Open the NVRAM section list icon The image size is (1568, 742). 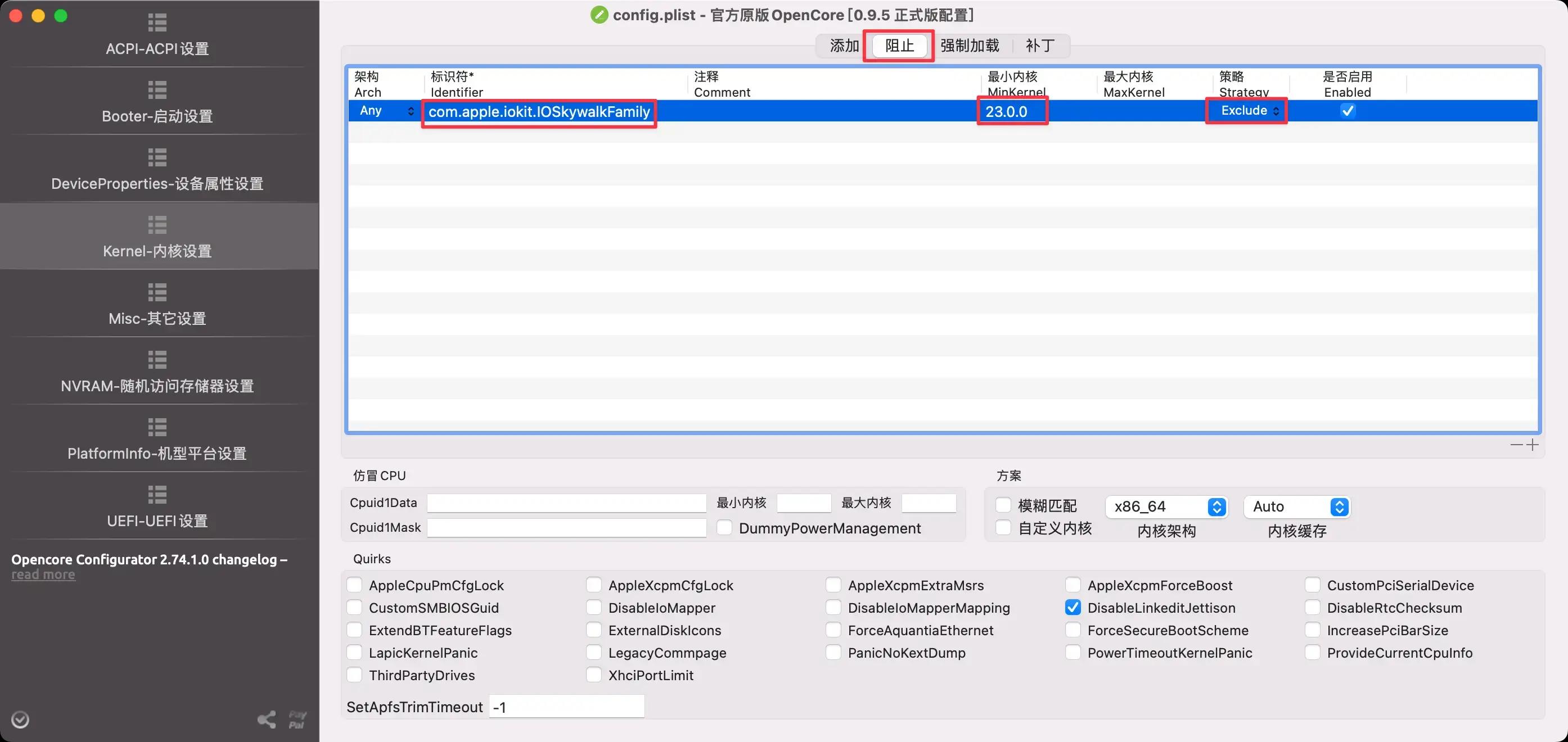point(157,360)
